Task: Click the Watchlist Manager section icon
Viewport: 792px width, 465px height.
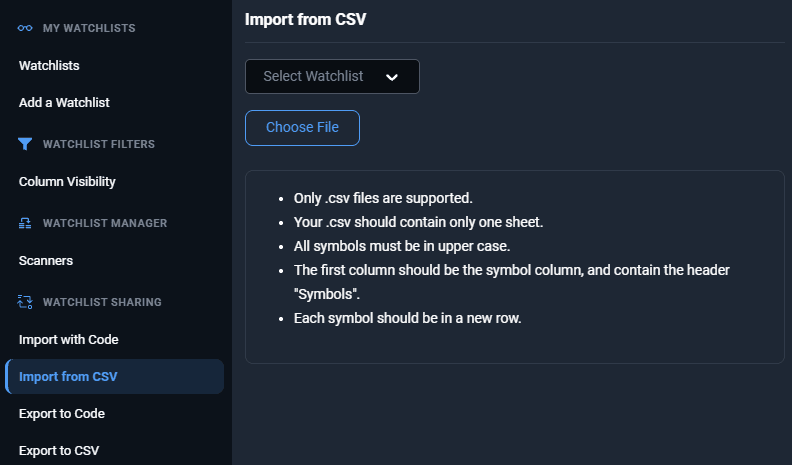Action: [x=25, y=223]
